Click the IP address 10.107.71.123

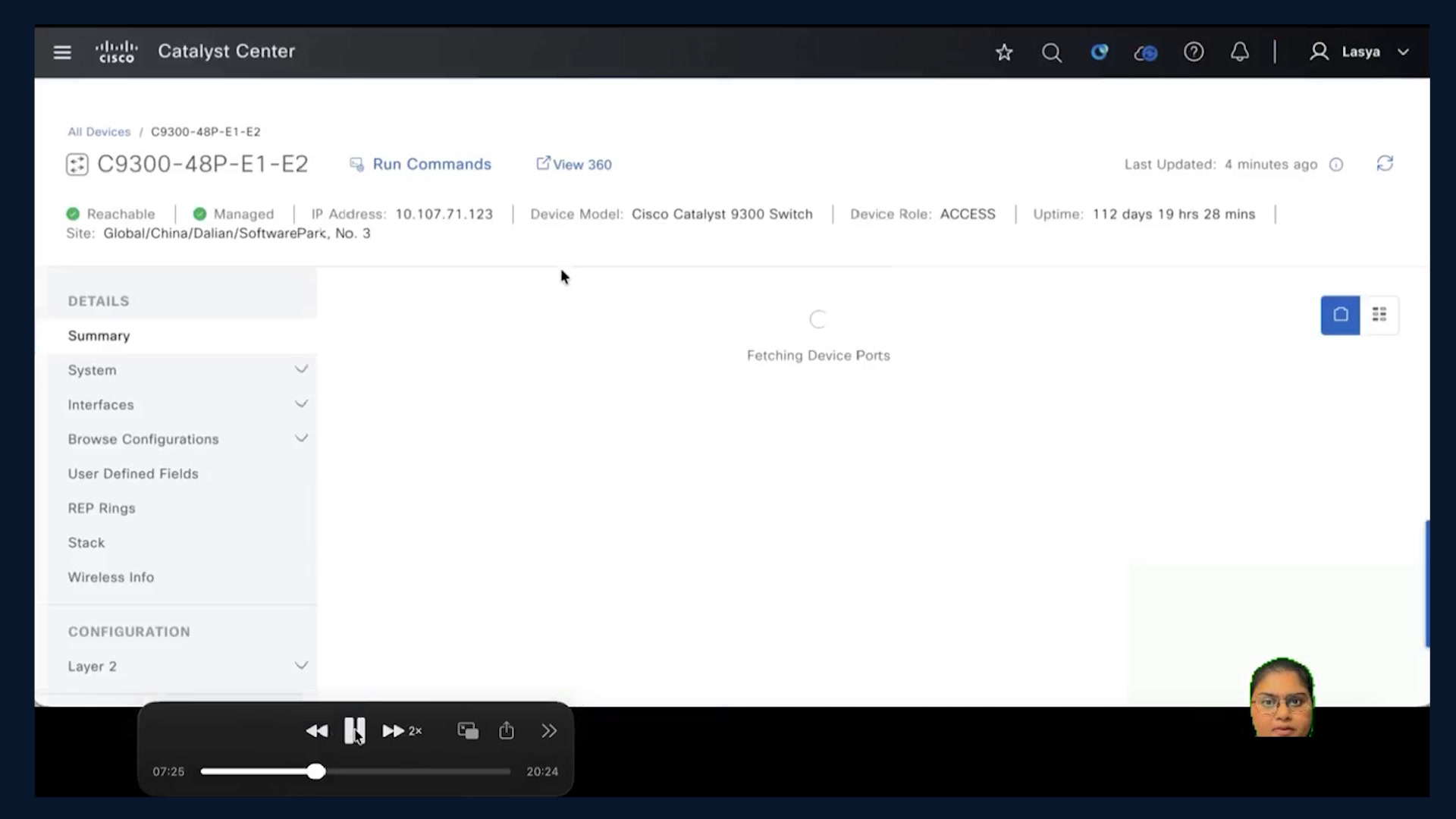pyautogui.click(x=444, y=215)
